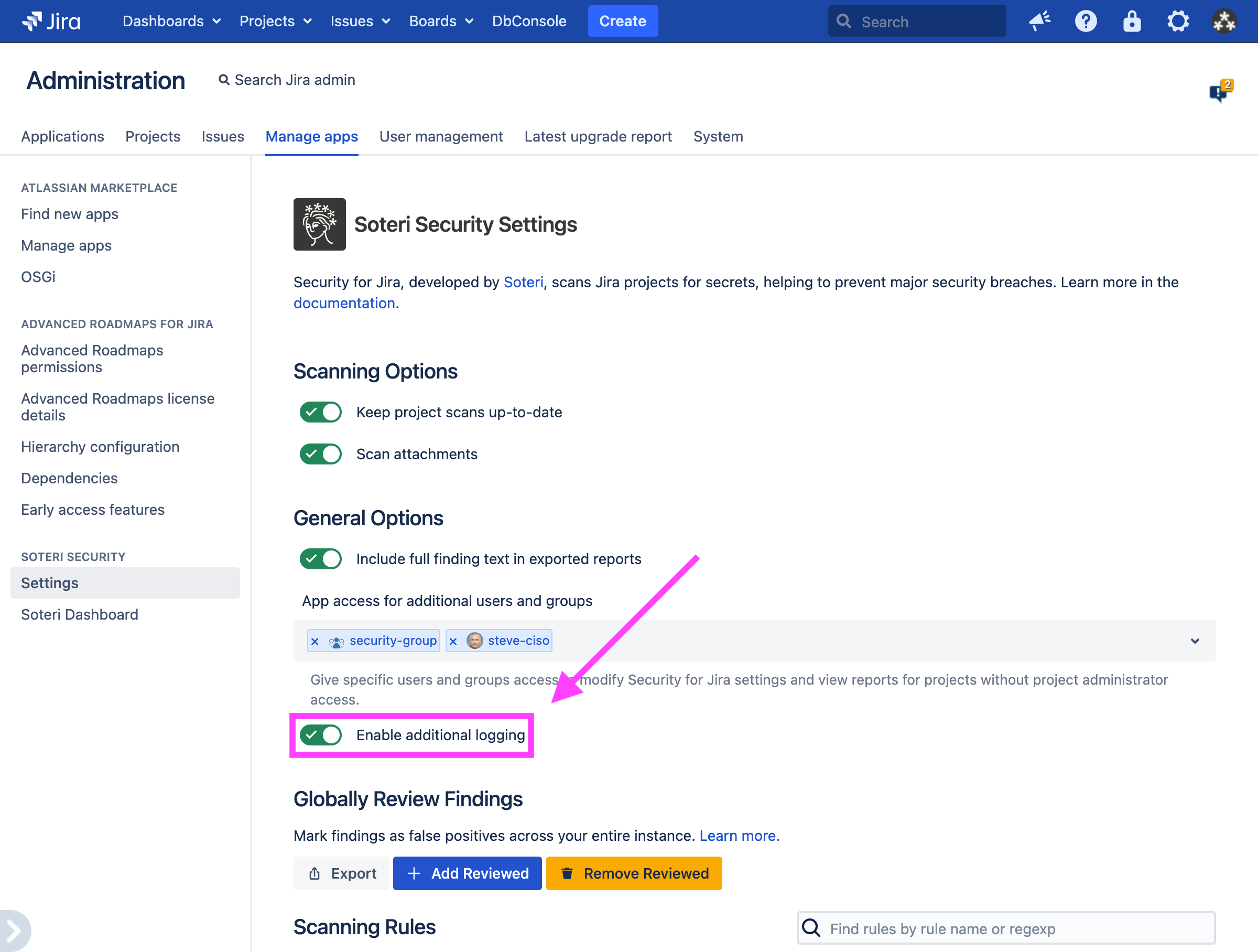
Task: Open the help question mark icon
Action: coord(1086,21)
